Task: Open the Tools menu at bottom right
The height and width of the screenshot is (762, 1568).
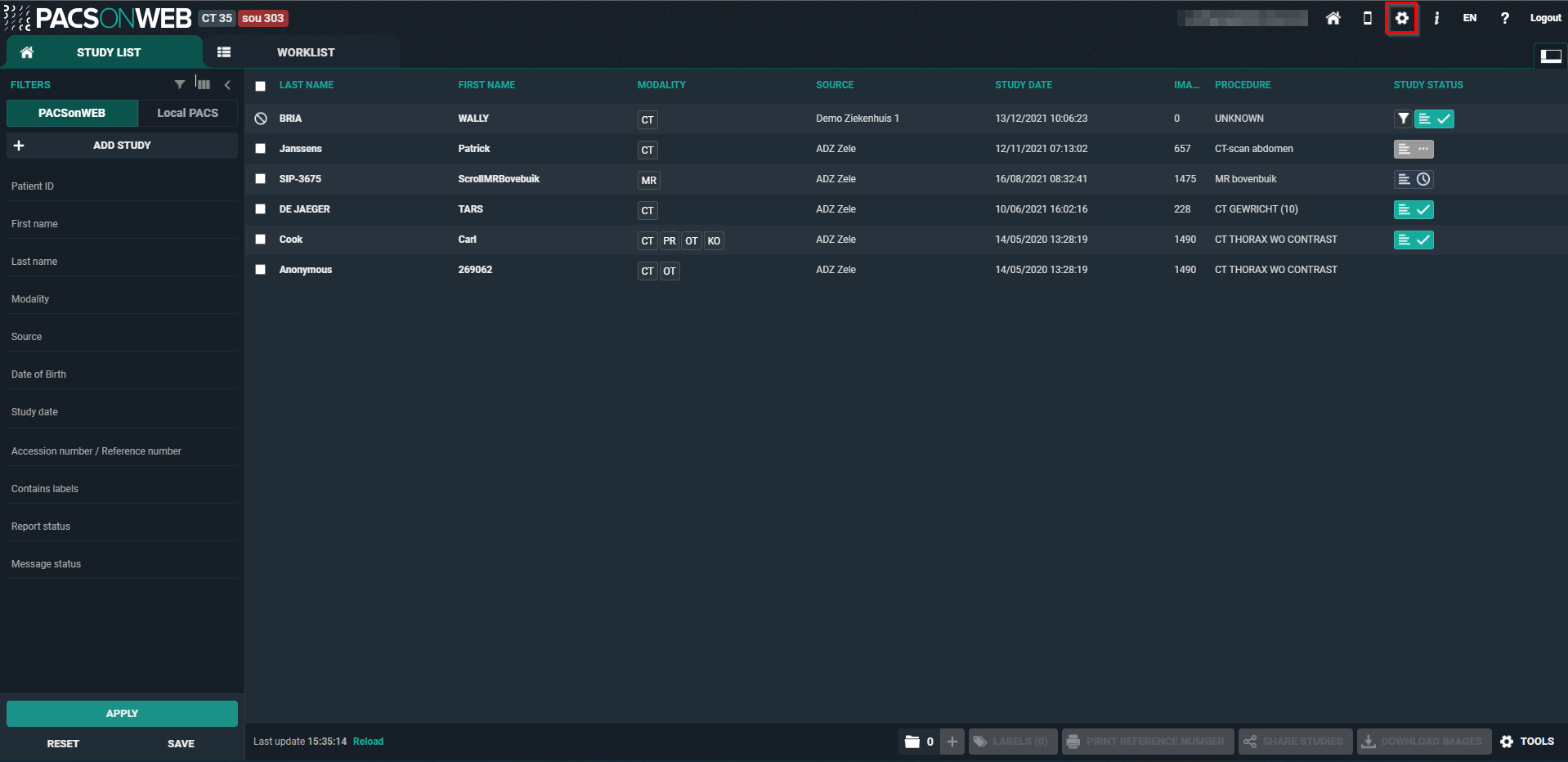Action: pos(1527,742)
